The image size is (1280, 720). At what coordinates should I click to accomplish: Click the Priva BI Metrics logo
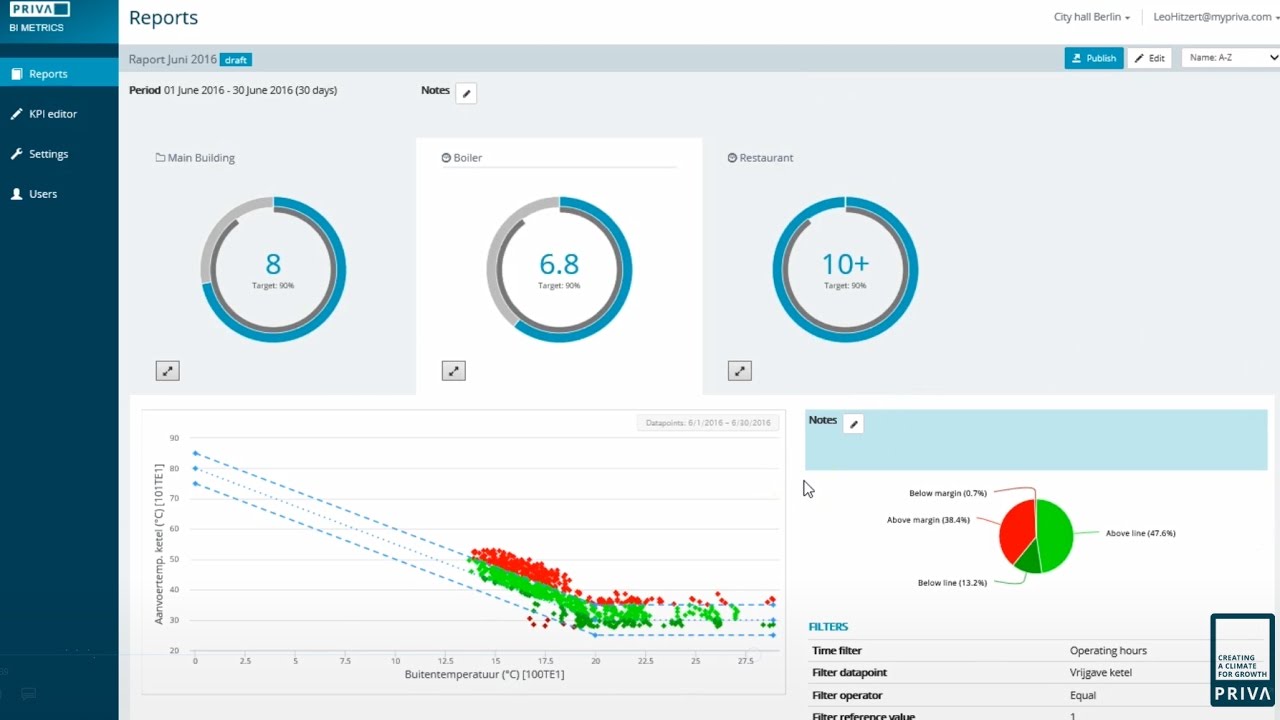coord(40,17)
